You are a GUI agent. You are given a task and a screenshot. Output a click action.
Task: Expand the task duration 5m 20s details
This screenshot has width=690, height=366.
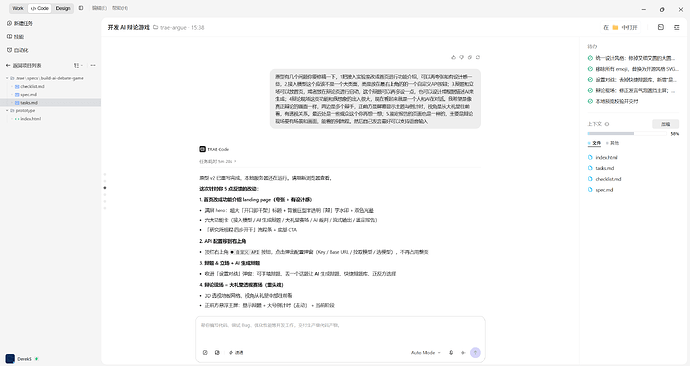click(x=218, y=161)
